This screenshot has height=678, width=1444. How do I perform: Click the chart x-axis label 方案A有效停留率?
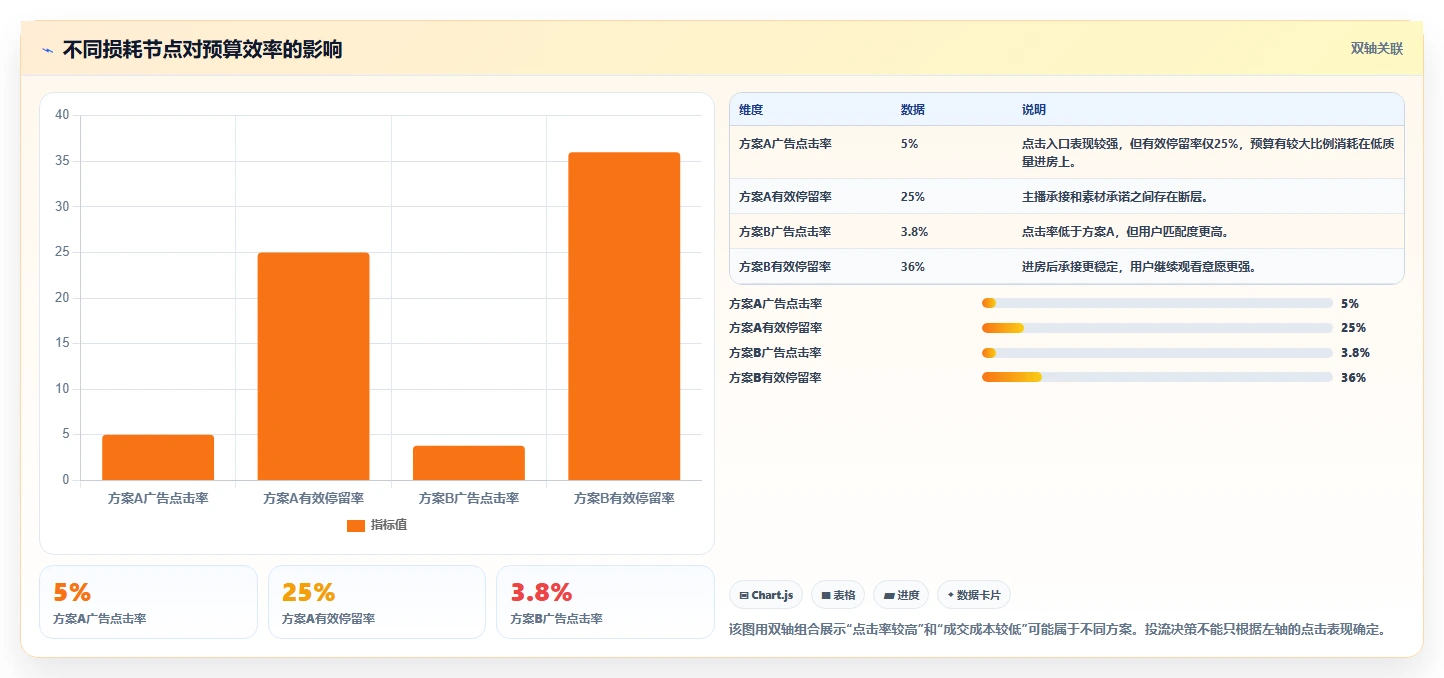pyautogui.click(x=313, y=498)
